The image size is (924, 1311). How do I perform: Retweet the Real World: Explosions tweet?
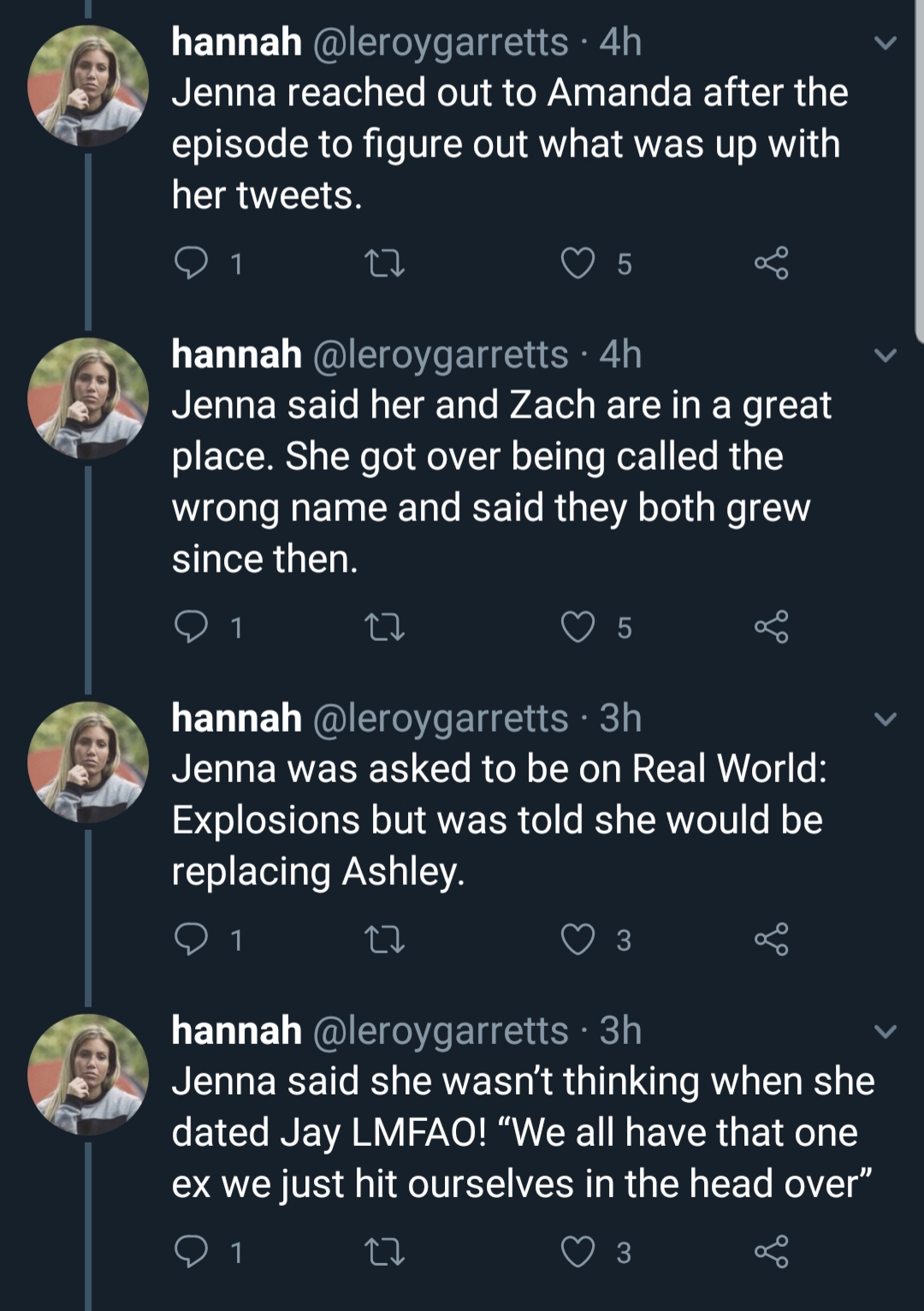(x=385, y=940)
